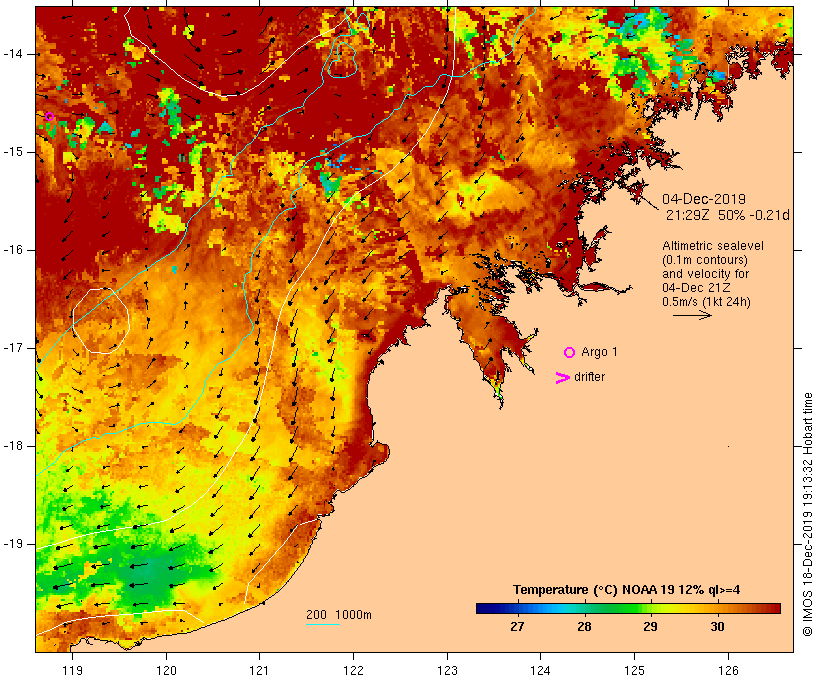
Task: Click the IMOS copyright timestamp text
Action: [x=807, y=514]
